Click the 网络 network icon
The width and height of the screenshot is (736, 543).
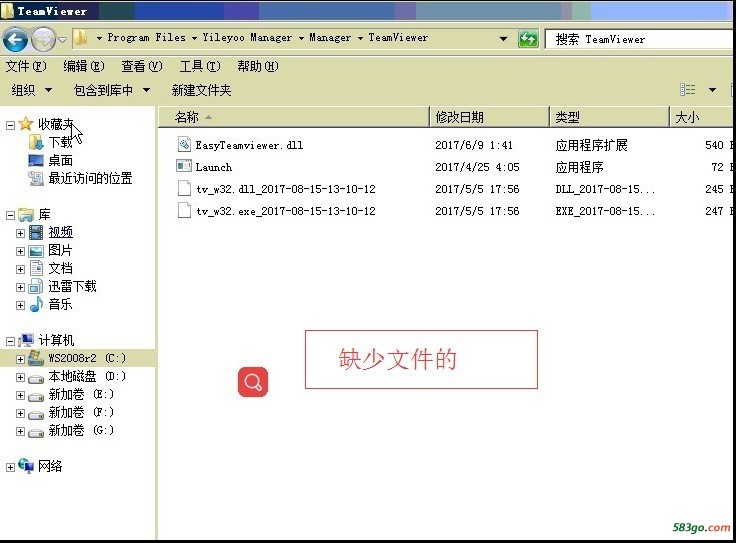click(x=26, y=466)
